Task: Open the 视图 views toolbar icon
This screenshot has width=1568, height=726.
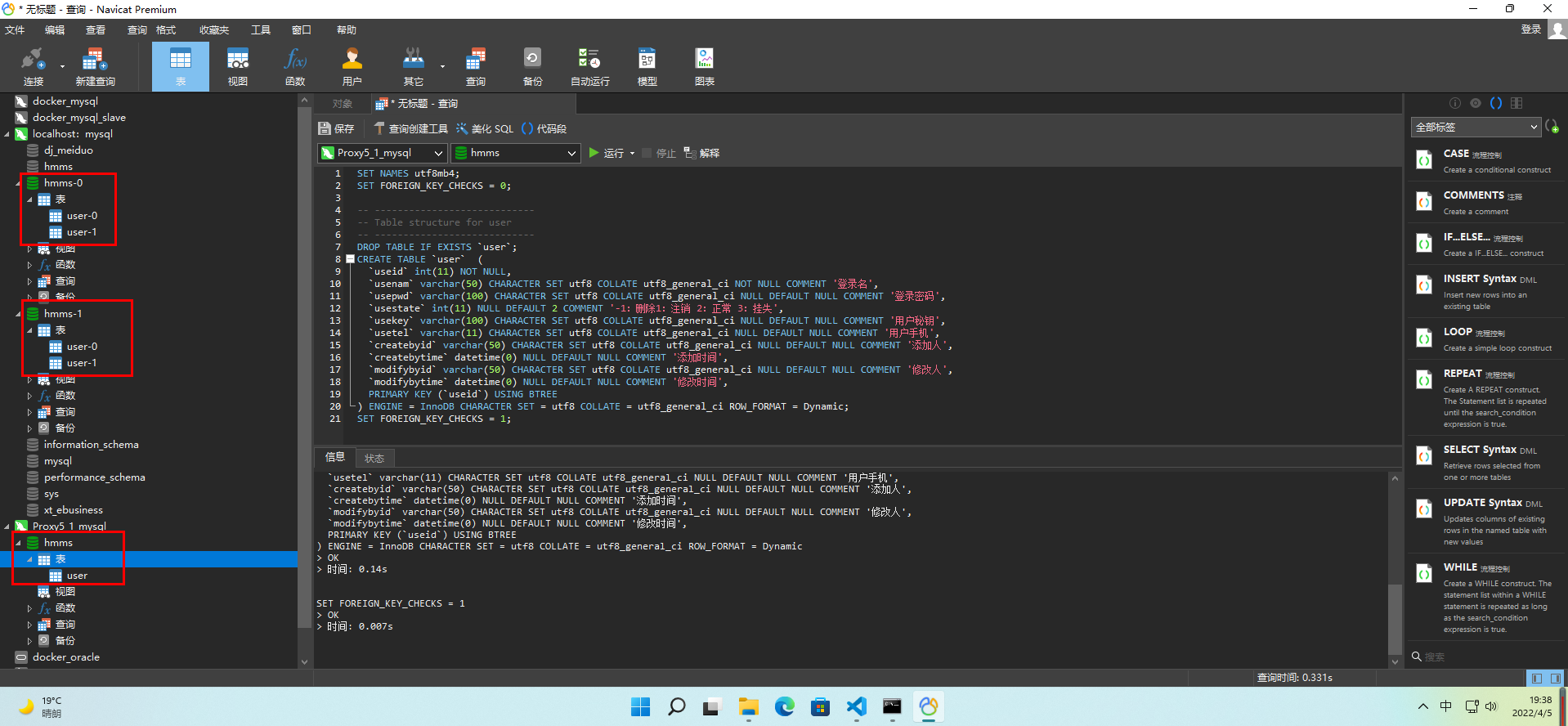Action: tap(238, 66)
